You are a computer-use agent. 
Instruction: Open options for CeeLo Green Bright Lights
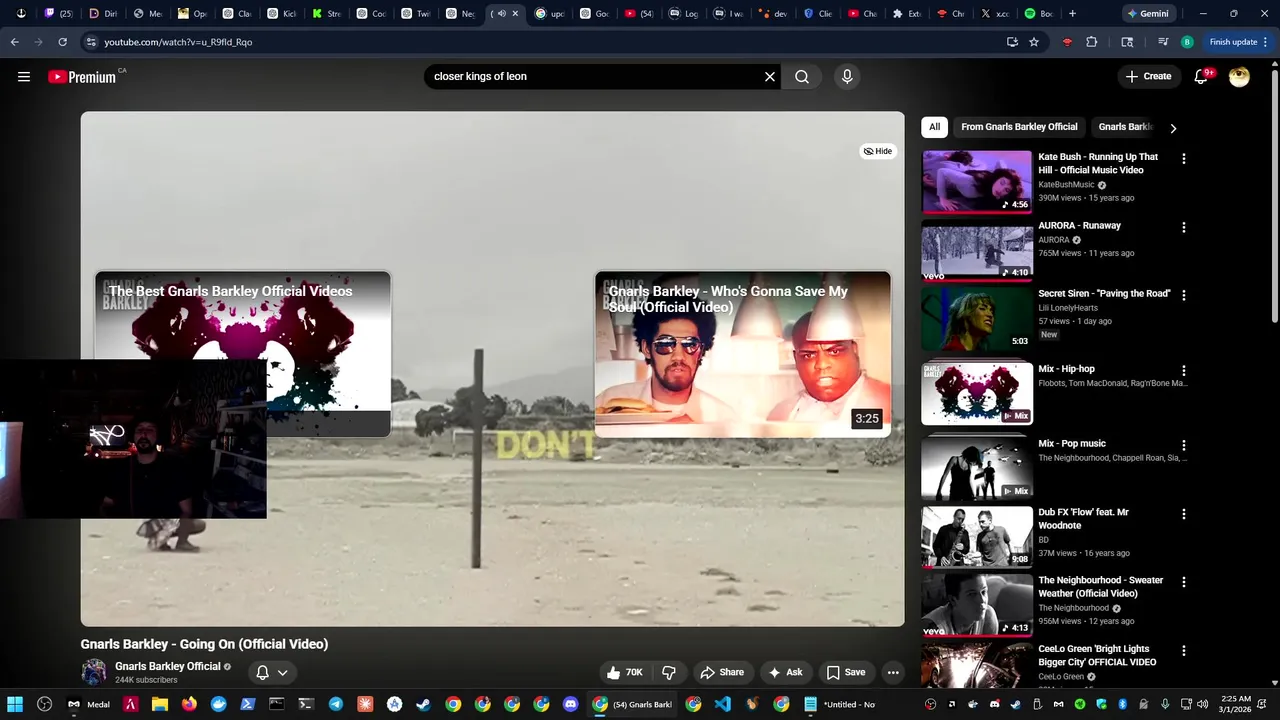[x=1184, y=651]
